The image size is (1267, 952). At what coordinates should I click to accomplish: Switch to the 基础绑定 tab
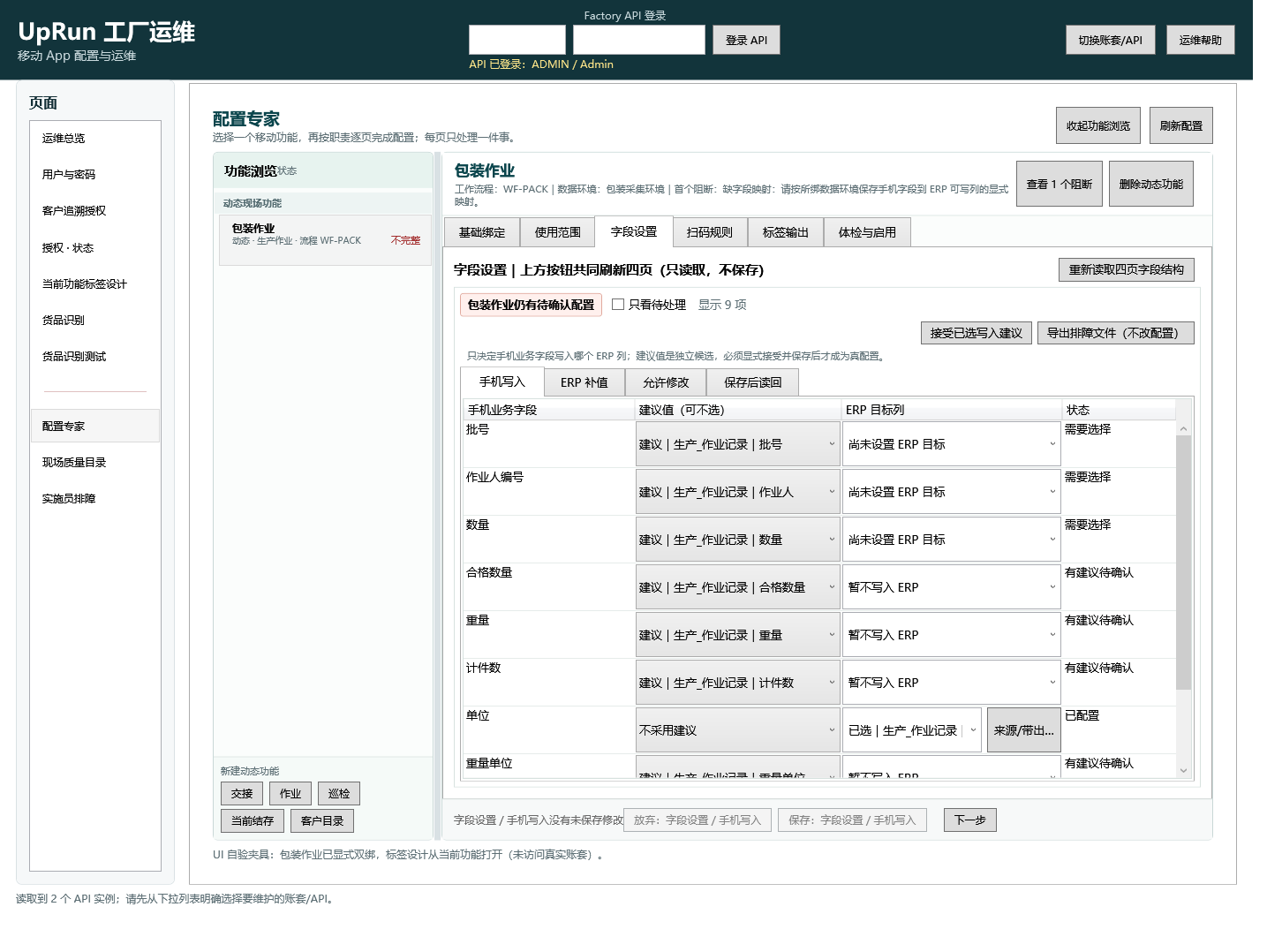point(482,232)
